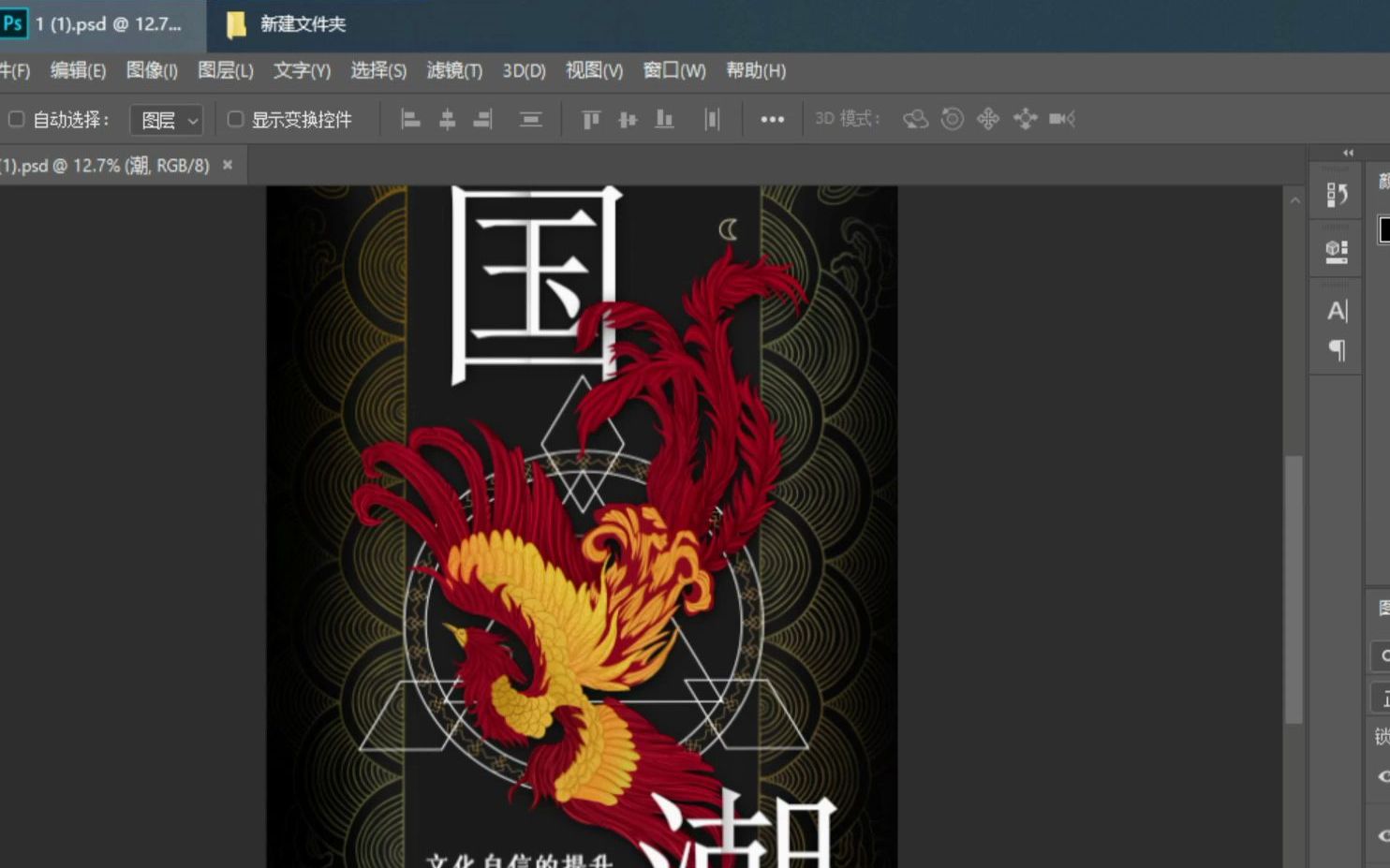Click the align horizontal centers icon
This screenshot has width=1390, height=868.
click(x=447, y=119)
